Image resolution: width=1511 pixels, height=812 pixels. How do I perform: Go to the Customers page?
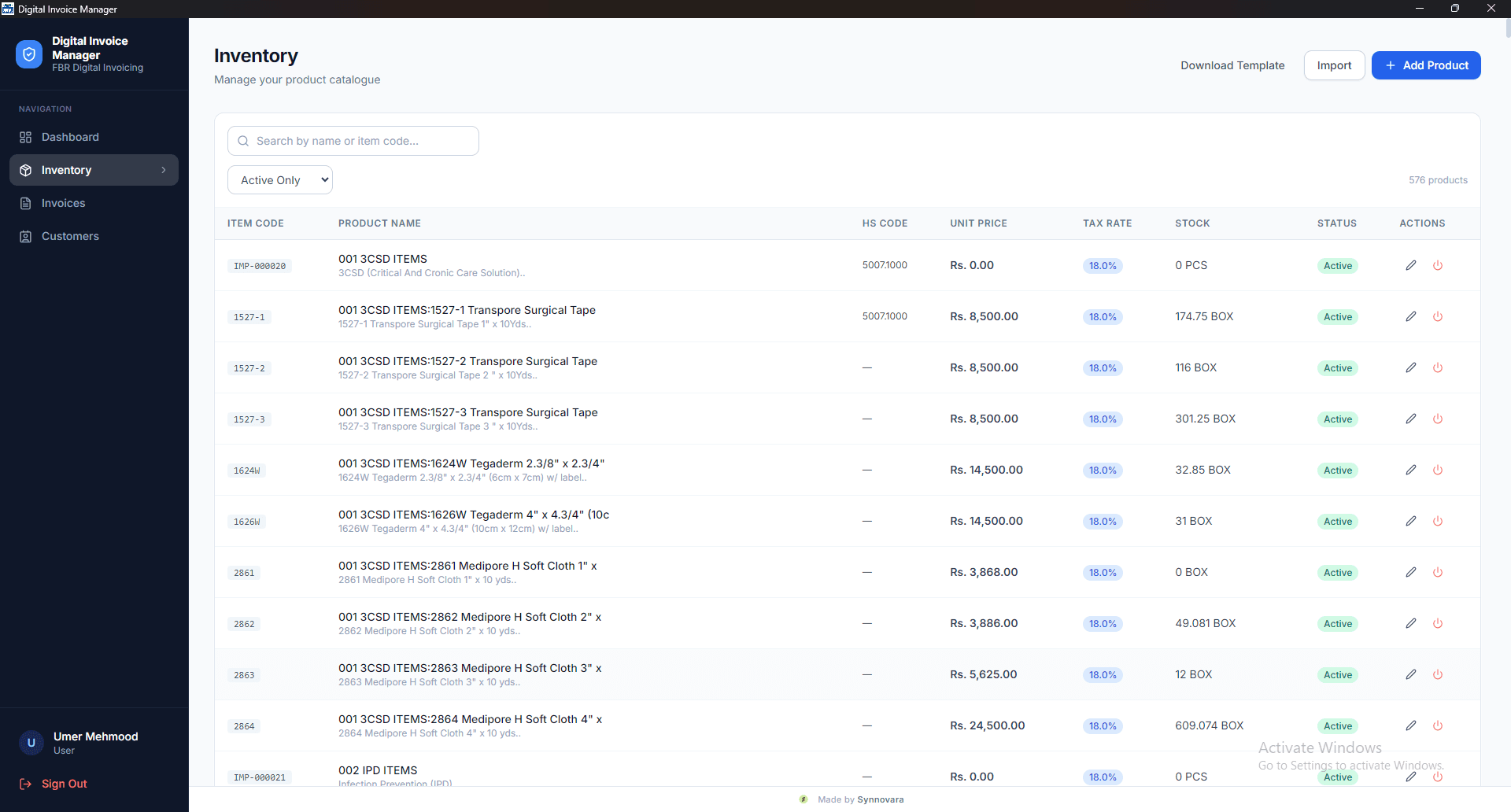[x=94, y=236]
